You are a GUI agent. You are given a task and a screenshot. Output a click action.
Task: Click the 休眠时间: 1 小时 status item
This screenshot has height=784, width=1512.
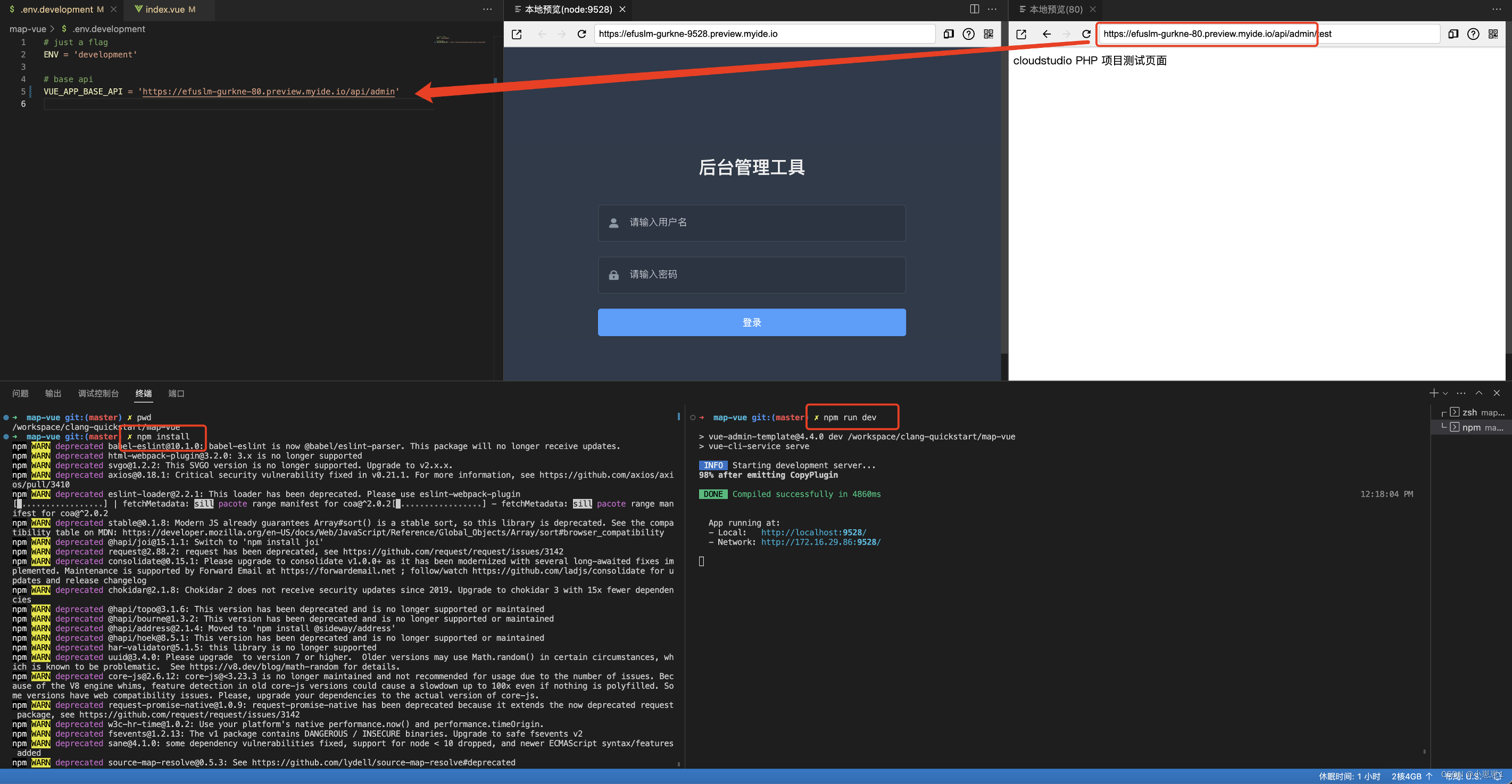pyautogui.click(x=1349, y=777)
